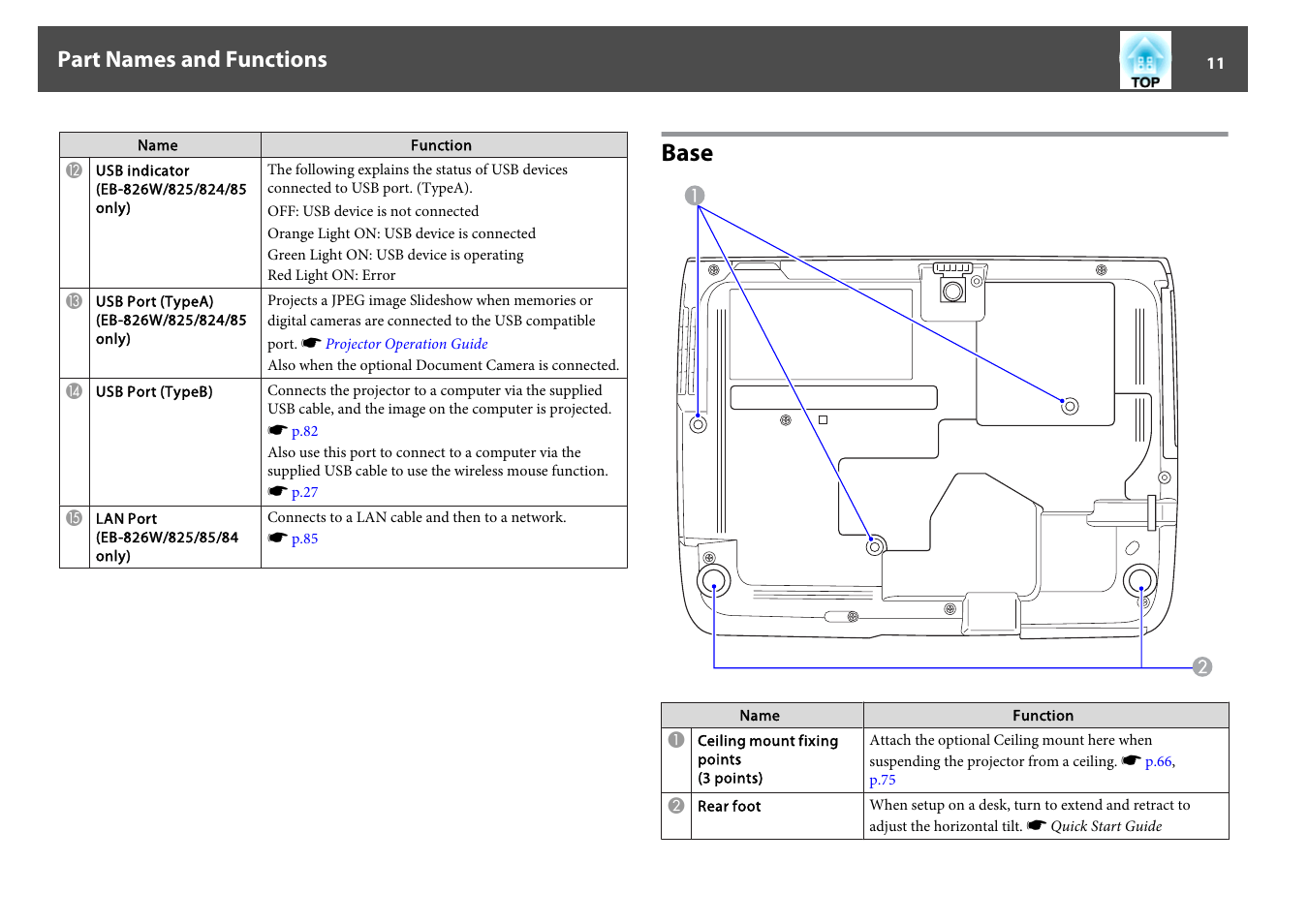Go to p.66 ceiling mount link
The height and width of the screenshot is (924, 1308).
1159,761
